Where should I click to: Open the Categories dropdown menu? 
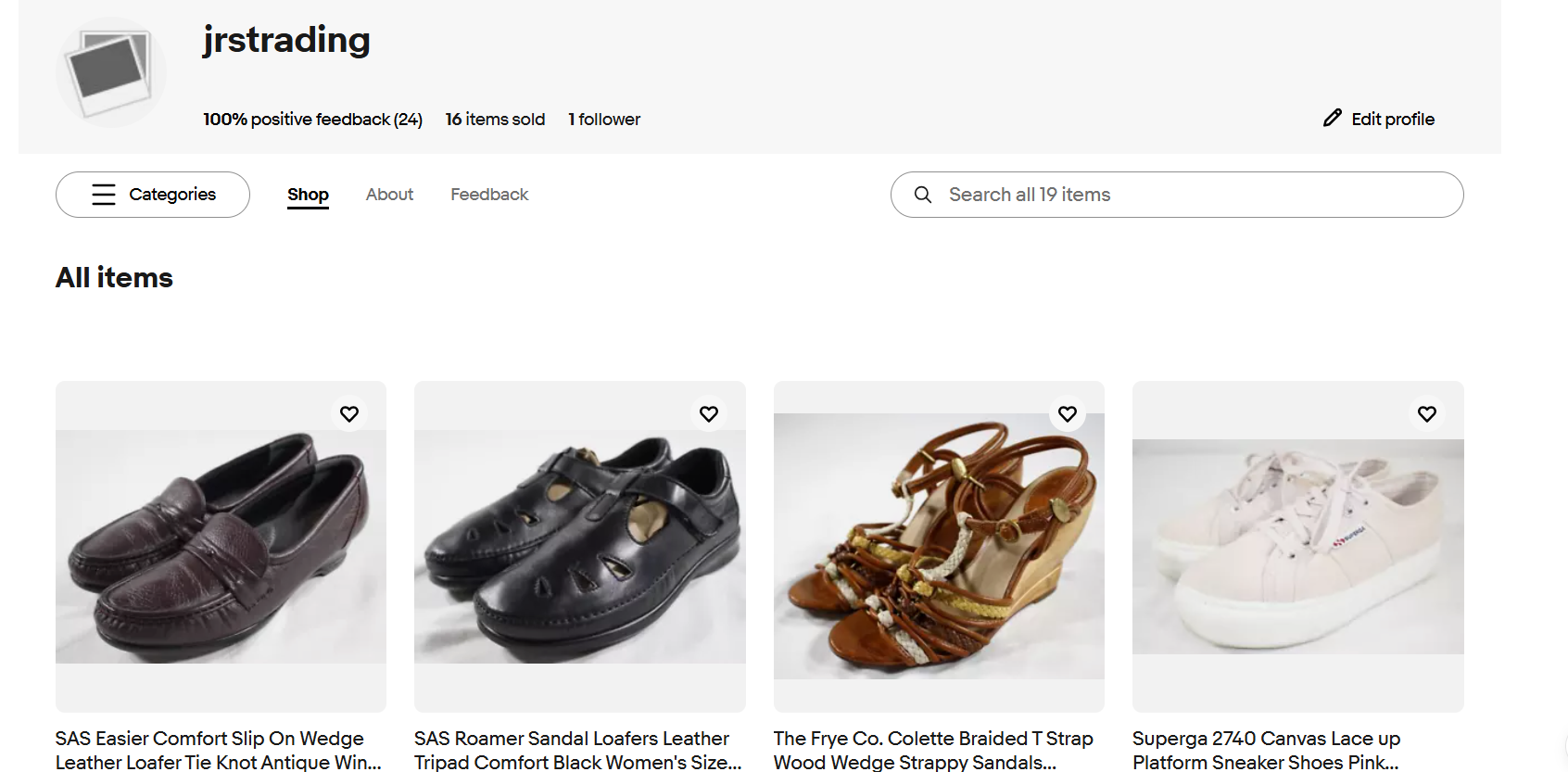(153, 195)
